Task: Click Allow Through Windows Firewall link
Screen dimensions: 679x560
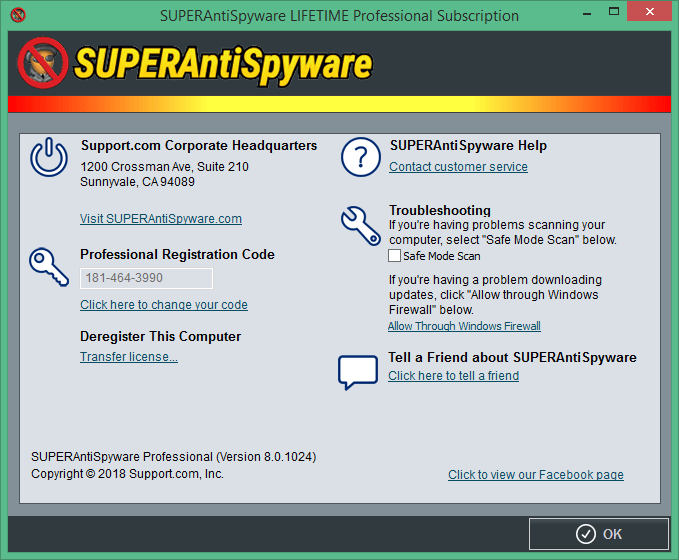Action: (x=464, y=326)
